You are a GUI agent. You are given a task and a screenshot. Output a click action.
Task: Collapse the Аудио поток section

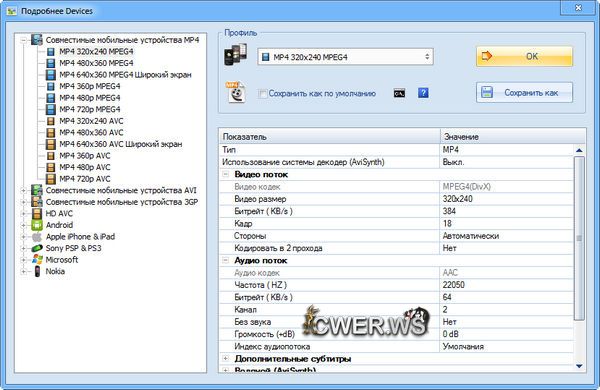226,260
